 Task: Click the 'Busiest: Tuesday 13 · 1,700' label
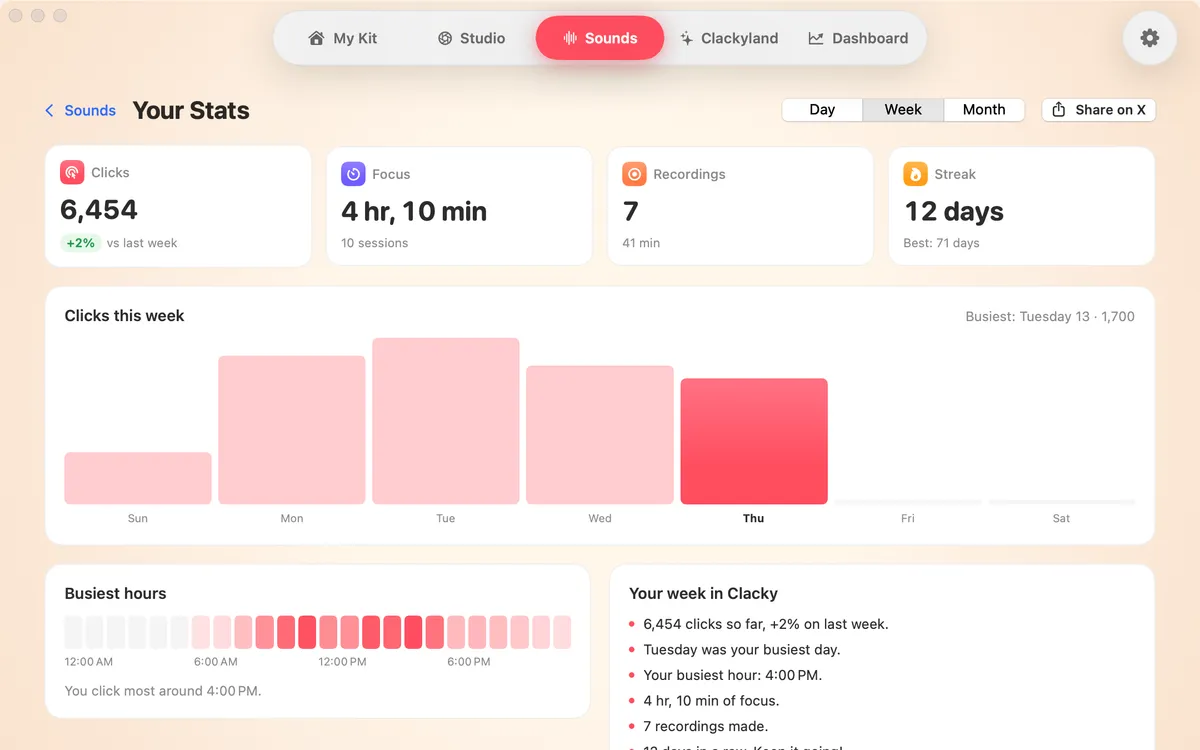1050,316
